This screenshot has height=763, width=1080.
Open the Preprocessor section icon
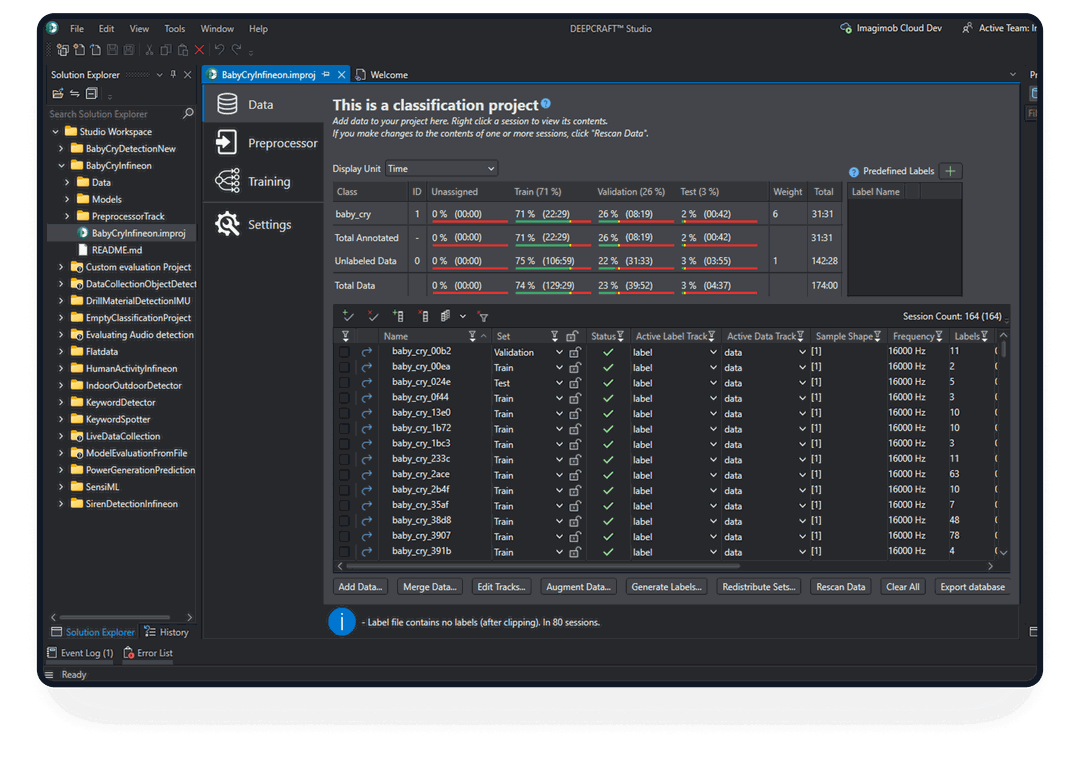228,143
